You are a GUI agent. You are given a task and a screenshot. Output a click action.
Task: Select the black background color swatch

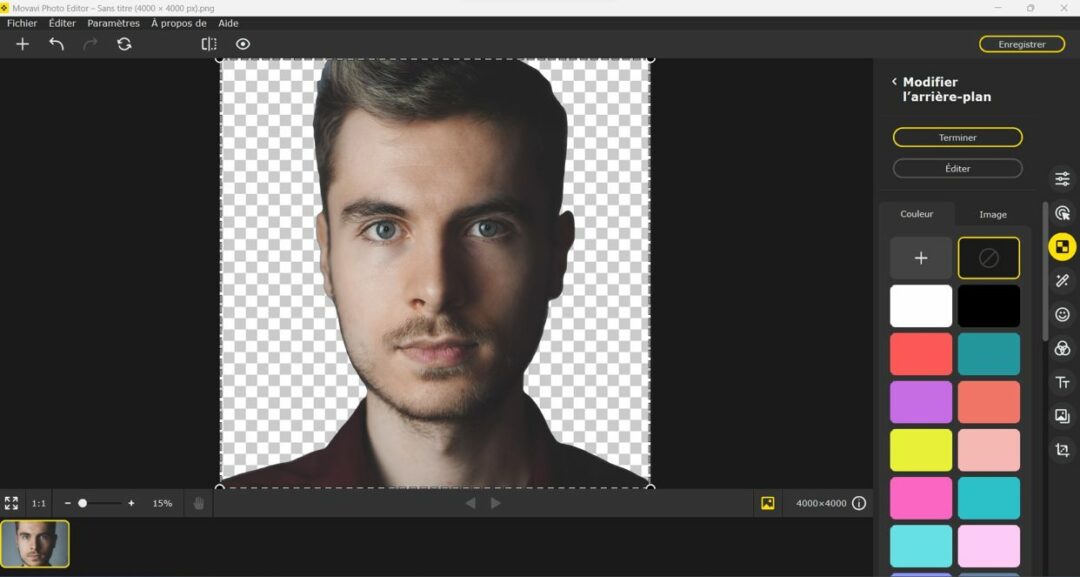(988, 305)
